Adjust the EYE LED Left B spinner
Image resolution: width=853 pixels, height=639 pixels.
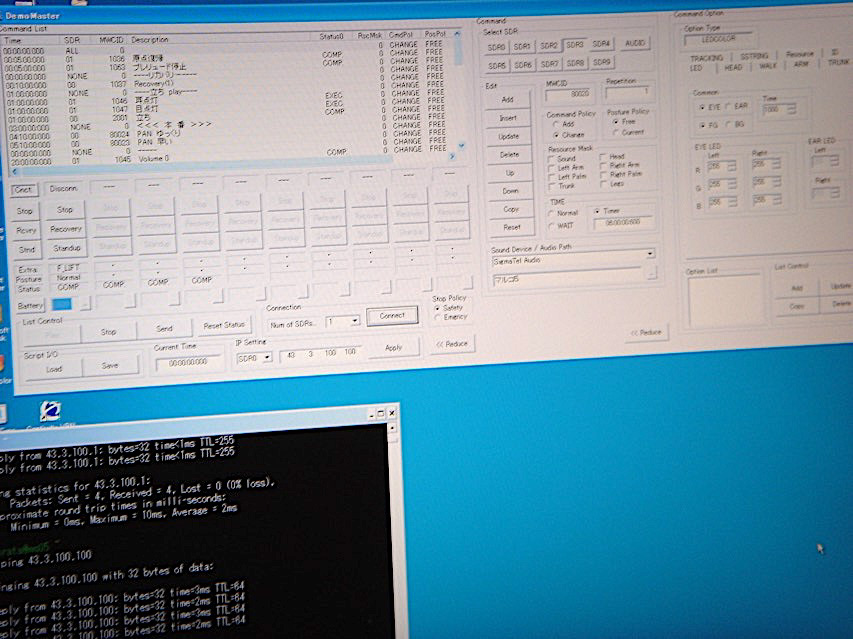pyautogui.click(x=732, y=202)
